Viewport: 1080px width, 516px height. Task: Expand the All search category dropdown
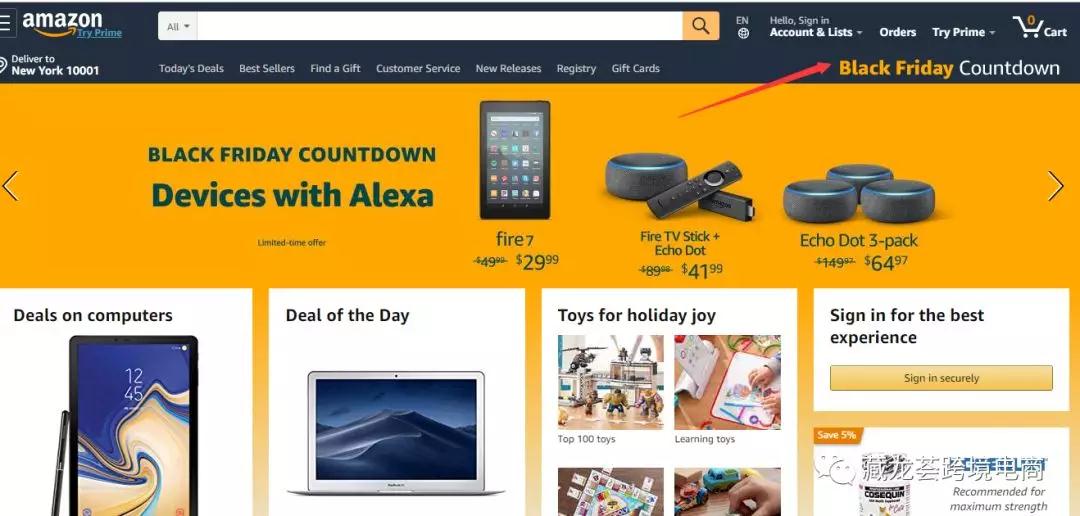click(178, 26)
